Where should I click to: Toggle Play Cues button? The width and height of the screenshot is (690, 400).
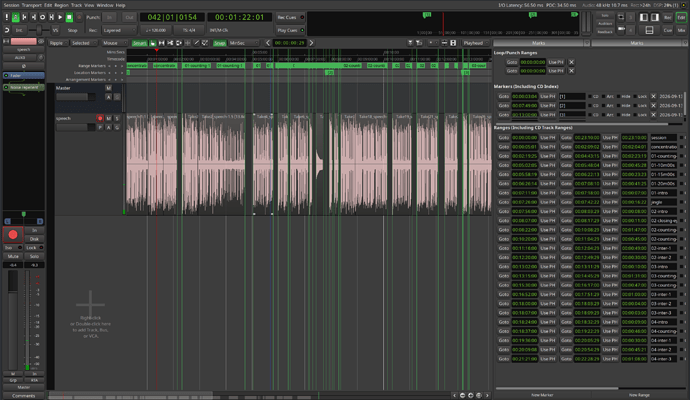pyautogui.click(x=290, y=30)
